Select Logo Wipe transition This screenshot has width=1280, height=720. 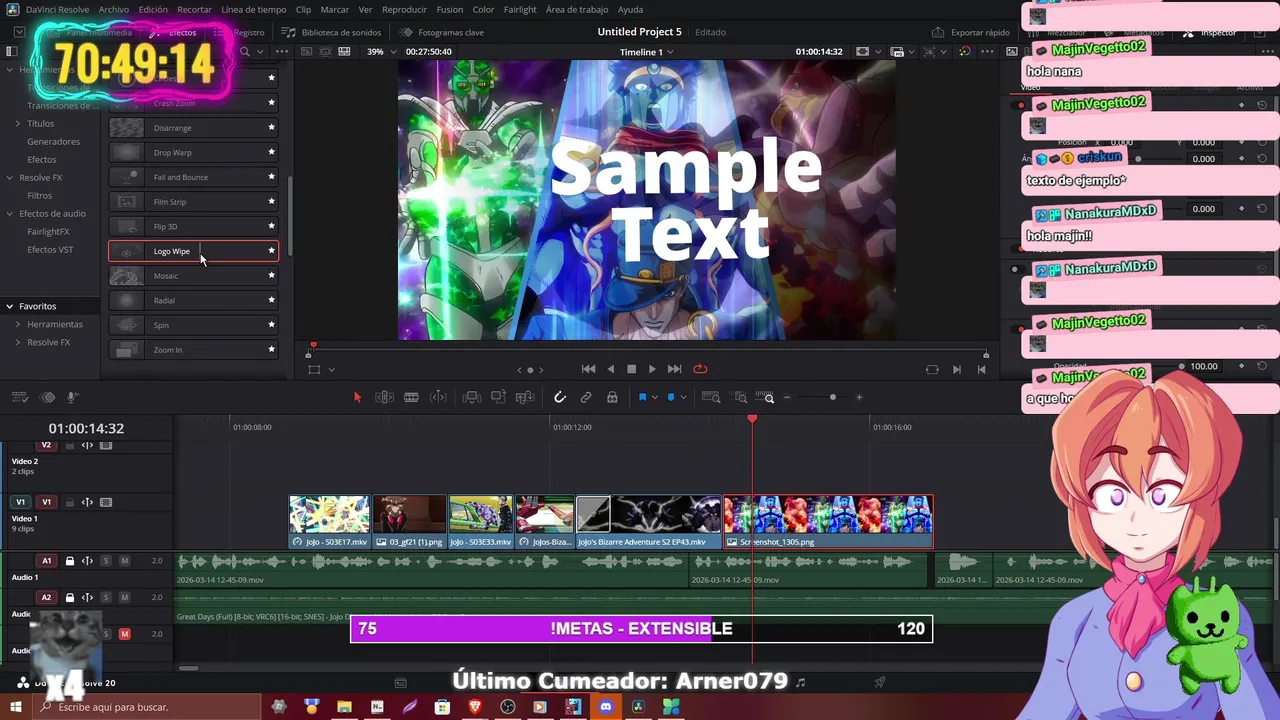coord(193,251)
